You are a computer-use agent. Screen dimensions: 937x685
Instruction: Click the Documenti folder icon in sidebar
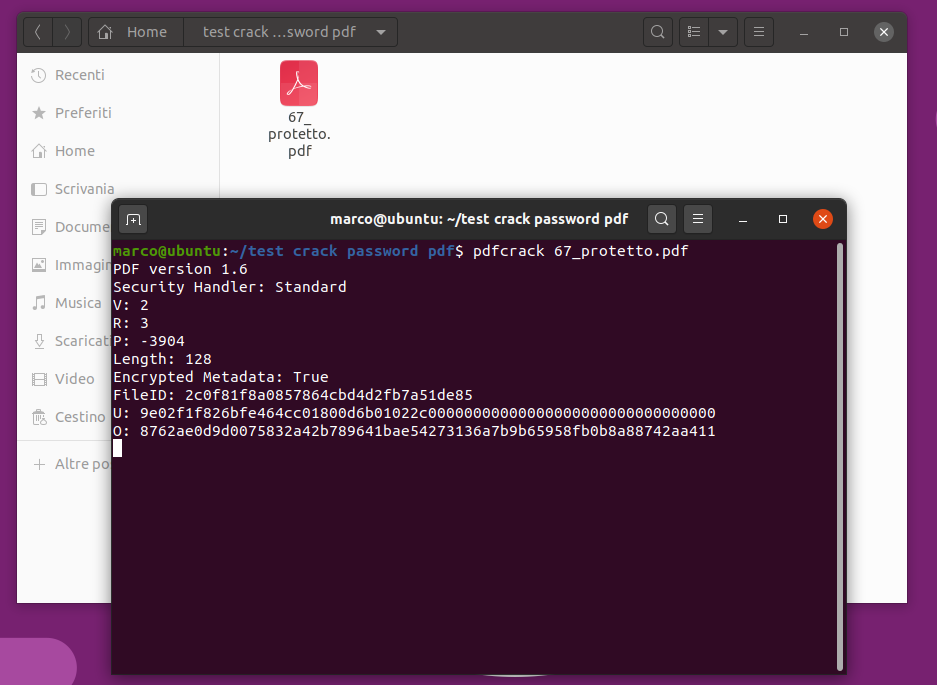[x=39, y=227]
